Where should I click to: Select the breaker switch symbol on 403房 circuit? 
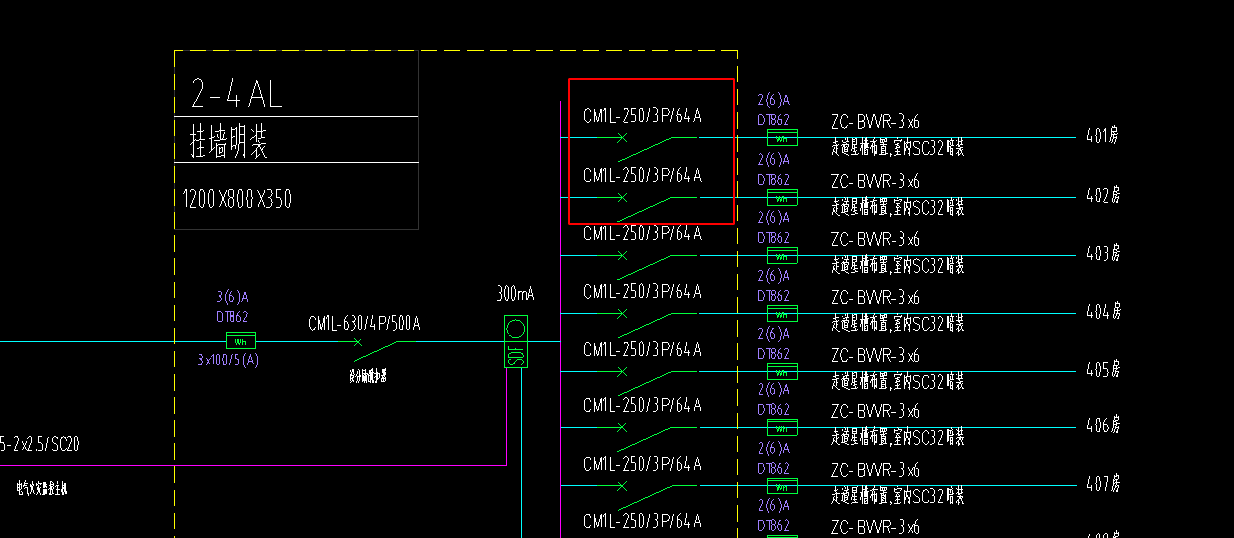(645, 265)
